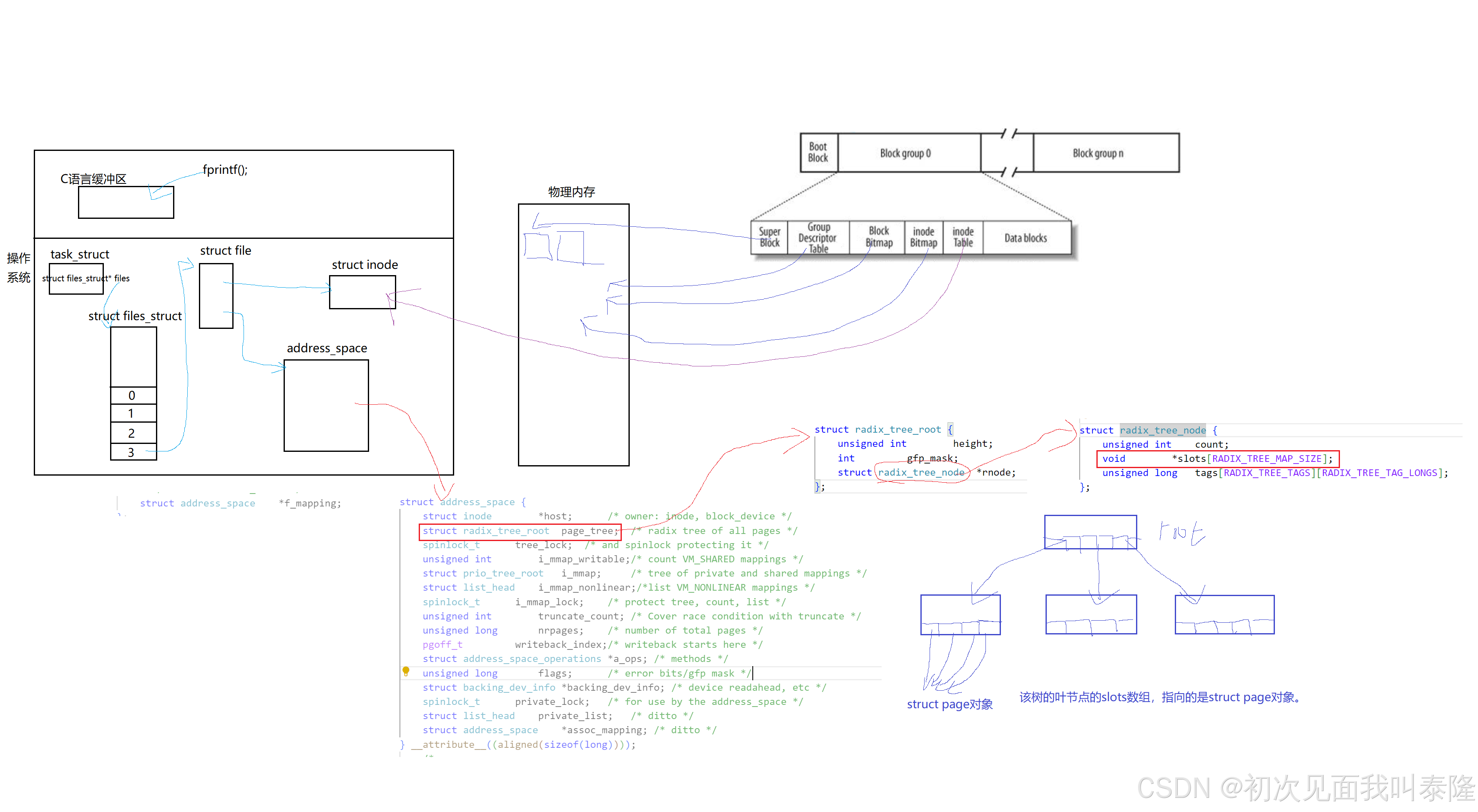Click file descriptor slot 0 in files_struct
1478x812 pixels.
[x=133, y=395]
